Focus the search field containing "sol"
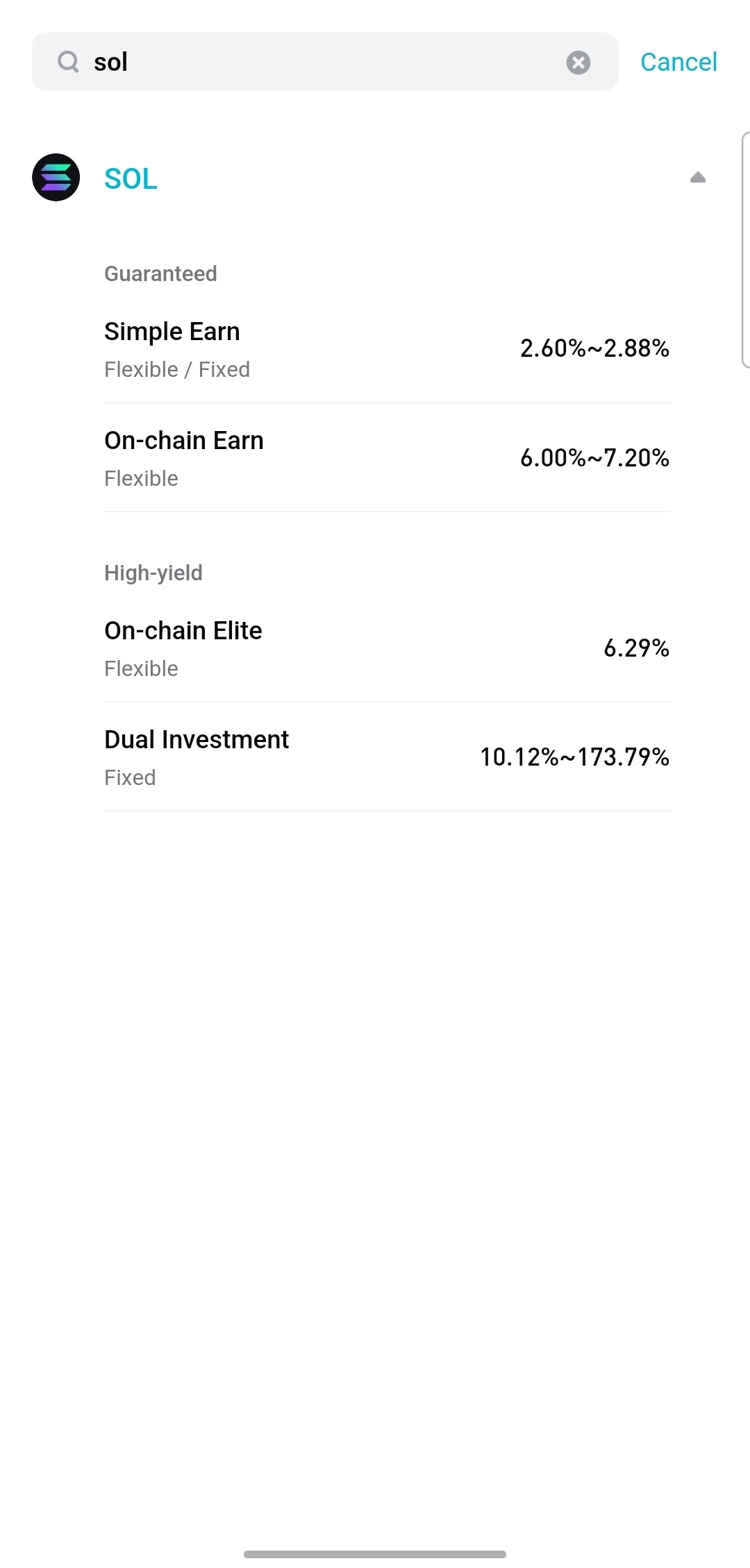The height and width of the screenshot is (1568, 750). (319, 62)
